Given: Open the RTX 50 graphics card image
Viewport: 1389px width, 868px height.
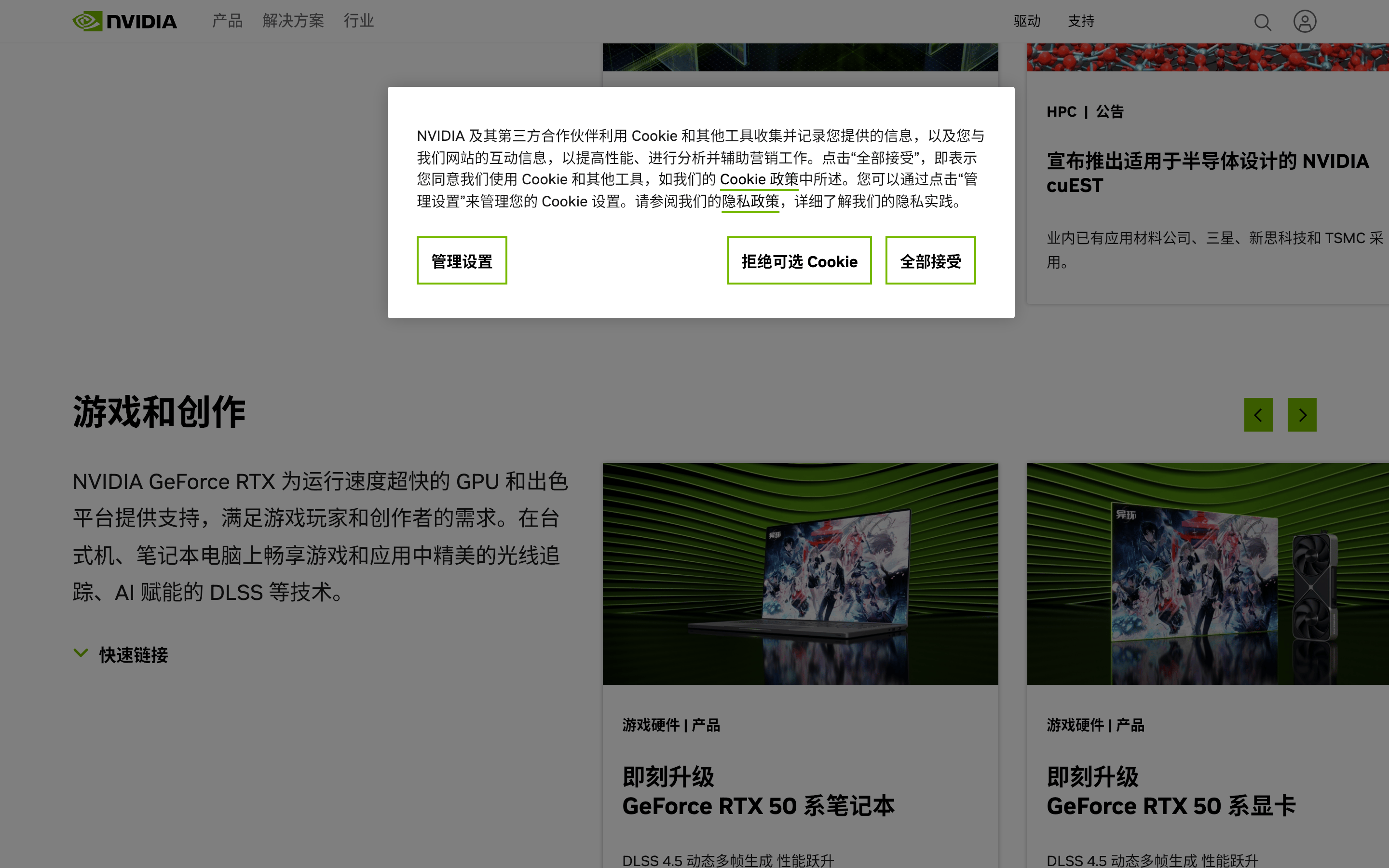Looking at the screenshot, I should [1208, 573].
